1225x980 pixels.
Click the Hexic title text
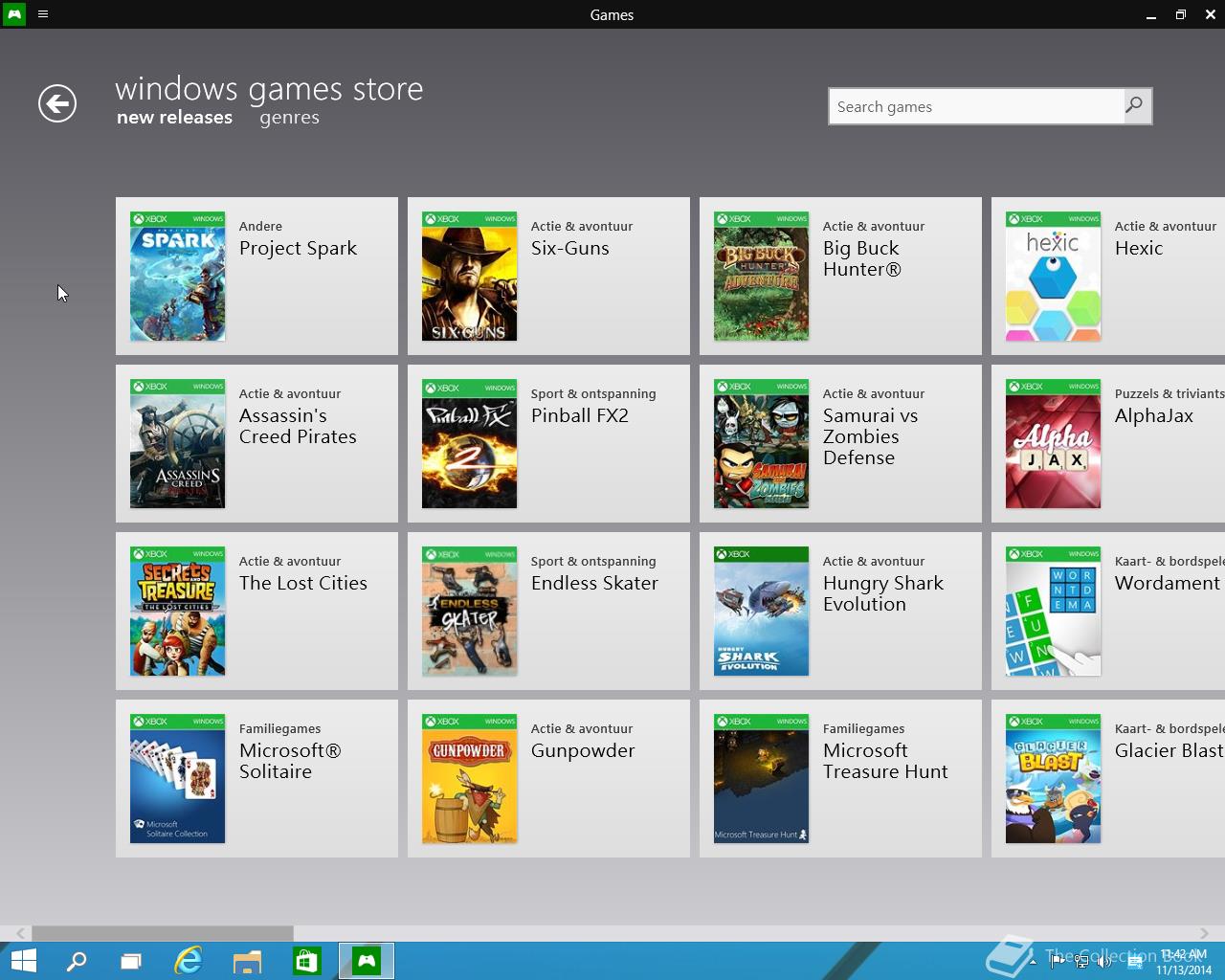tap(1139, 249)
